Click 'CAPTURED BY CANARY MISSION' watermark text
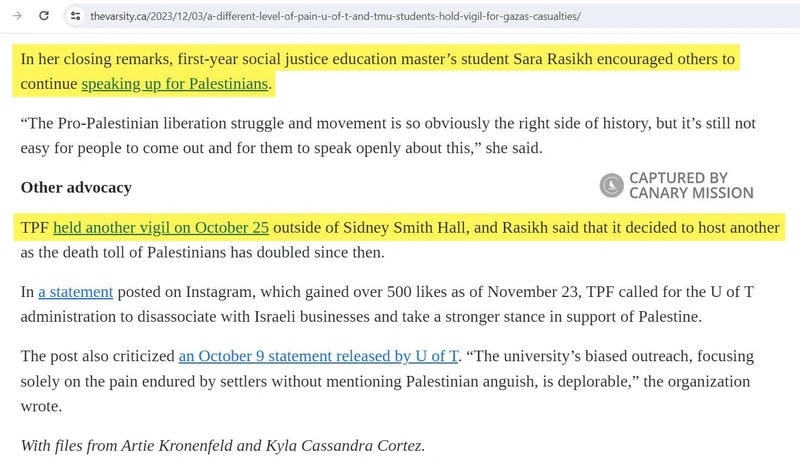The height and width of the screenshot is (466, 800). 691,185
